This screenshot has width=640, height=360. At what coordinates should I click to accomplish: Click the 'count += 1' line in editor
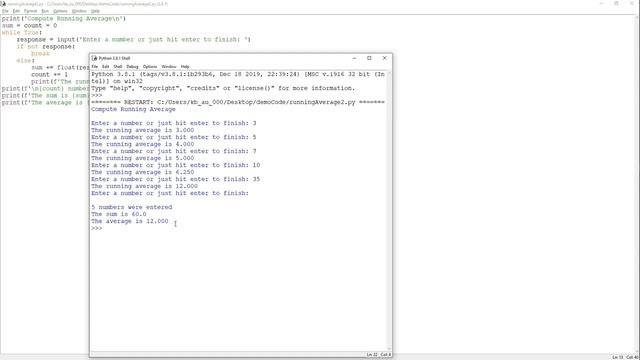(49, 75)
